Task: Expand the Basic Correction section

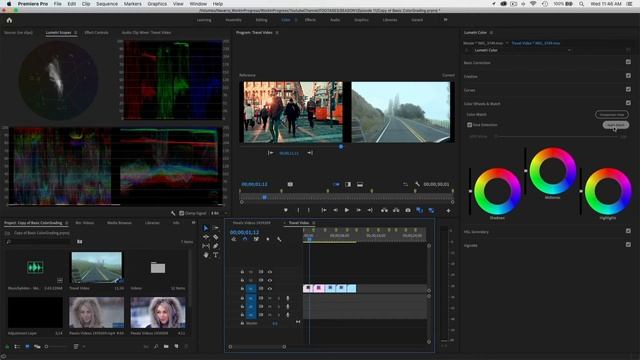Action: pyautogui.click(x=477, y=63)
